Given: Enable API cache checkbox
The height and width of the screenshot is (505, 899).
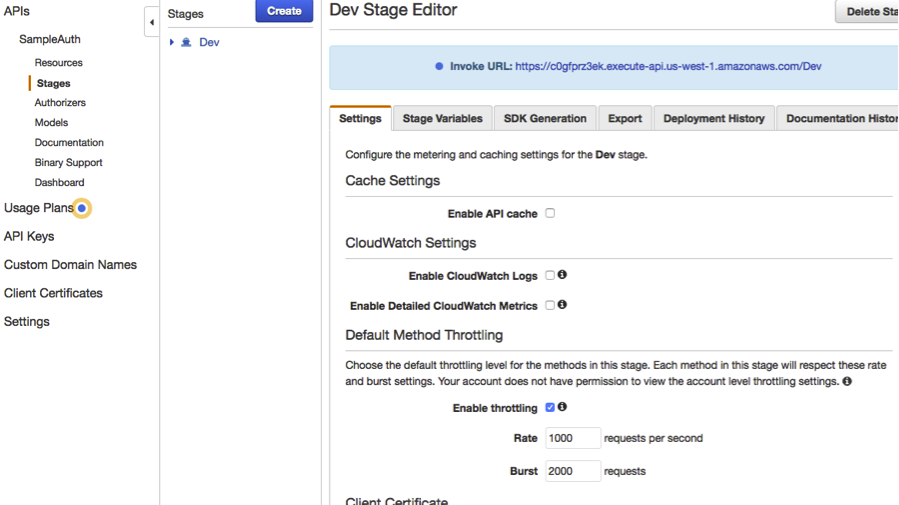Looking at the screenshot, I should click(x=550, y=213).
